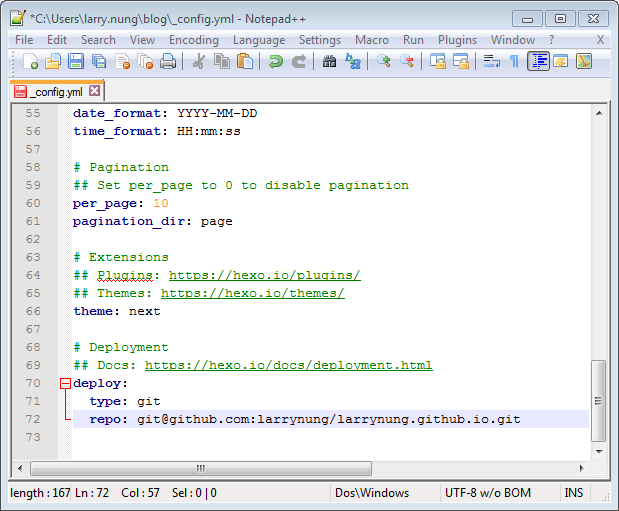Follow the hexo.io/themes link
This screenshot has height=511, width=619.
click(x=253, y=293)
